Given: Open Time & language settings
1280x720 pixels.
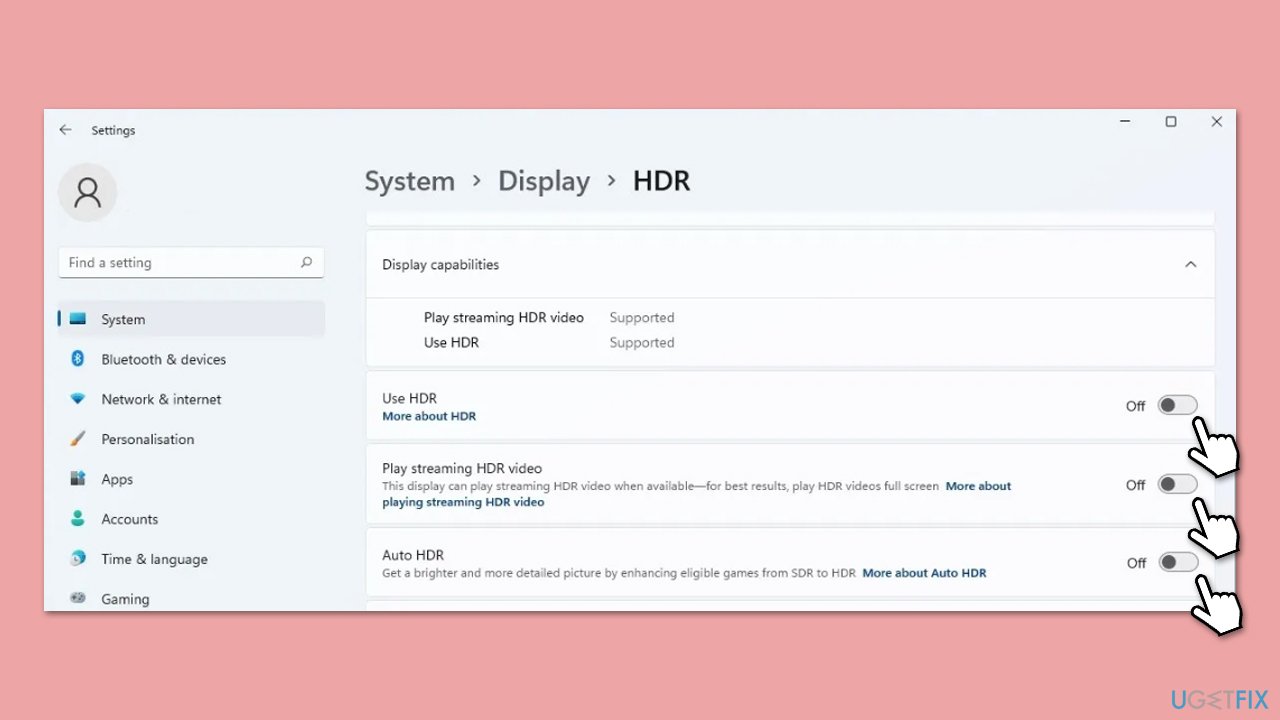Looking at the screenshot, I should click(154, 559).
